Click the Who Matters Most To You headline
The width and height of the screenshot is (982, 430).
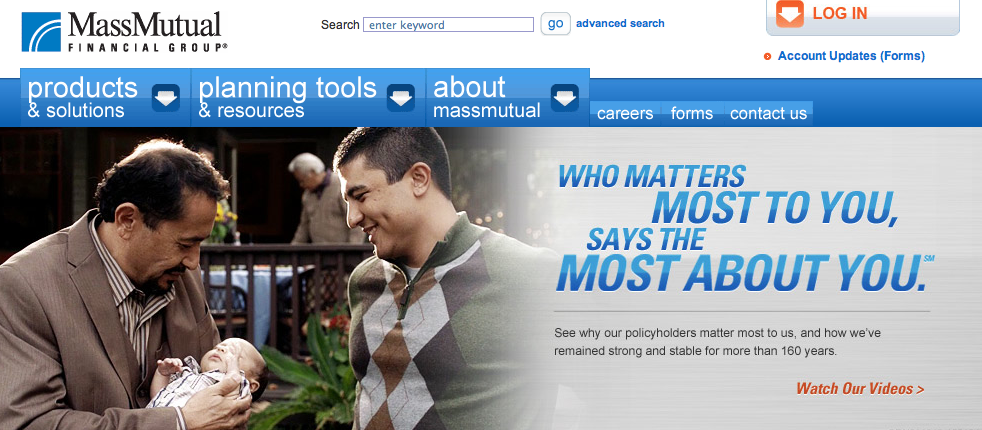point(744,229)
